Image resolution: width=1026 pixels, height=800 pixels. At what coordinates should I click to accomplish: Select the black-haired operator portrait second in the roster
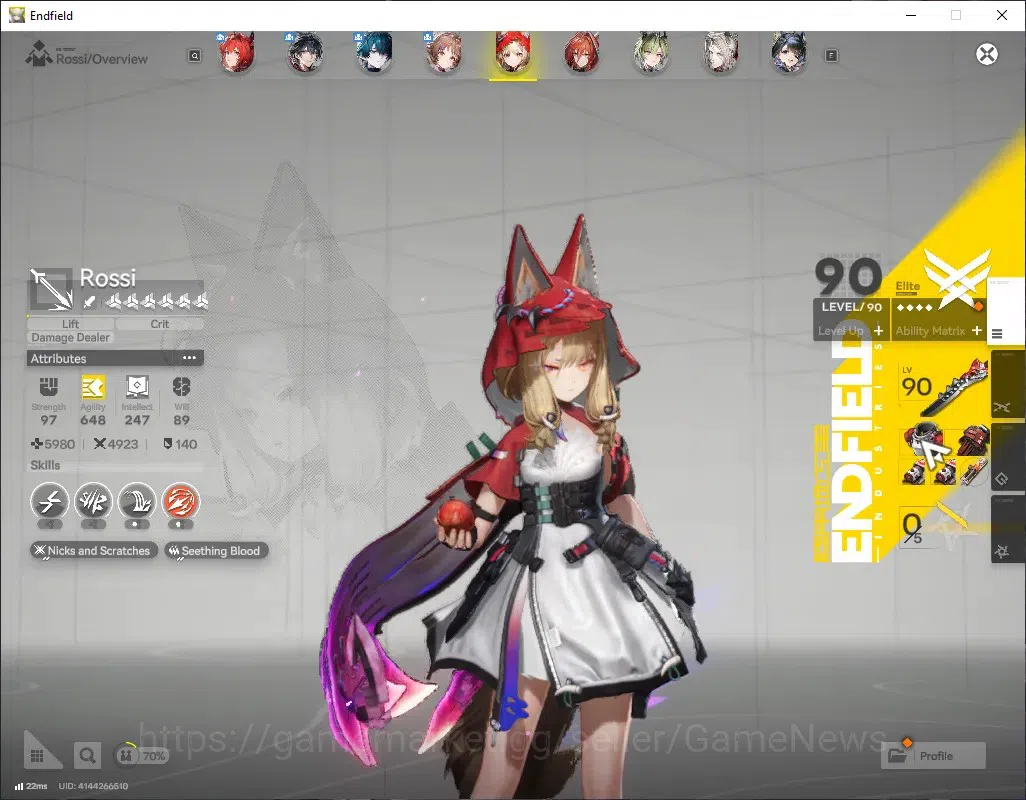(305, 52)
